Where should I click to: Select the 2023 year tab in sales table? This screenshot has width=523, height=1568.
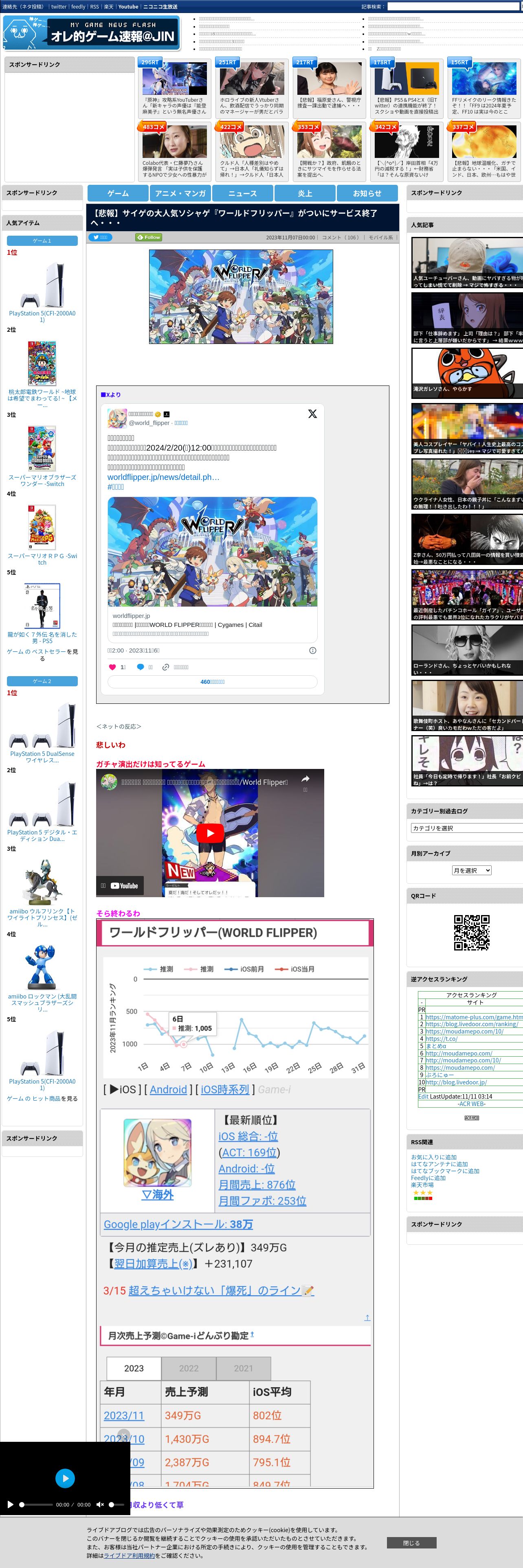134,1369
